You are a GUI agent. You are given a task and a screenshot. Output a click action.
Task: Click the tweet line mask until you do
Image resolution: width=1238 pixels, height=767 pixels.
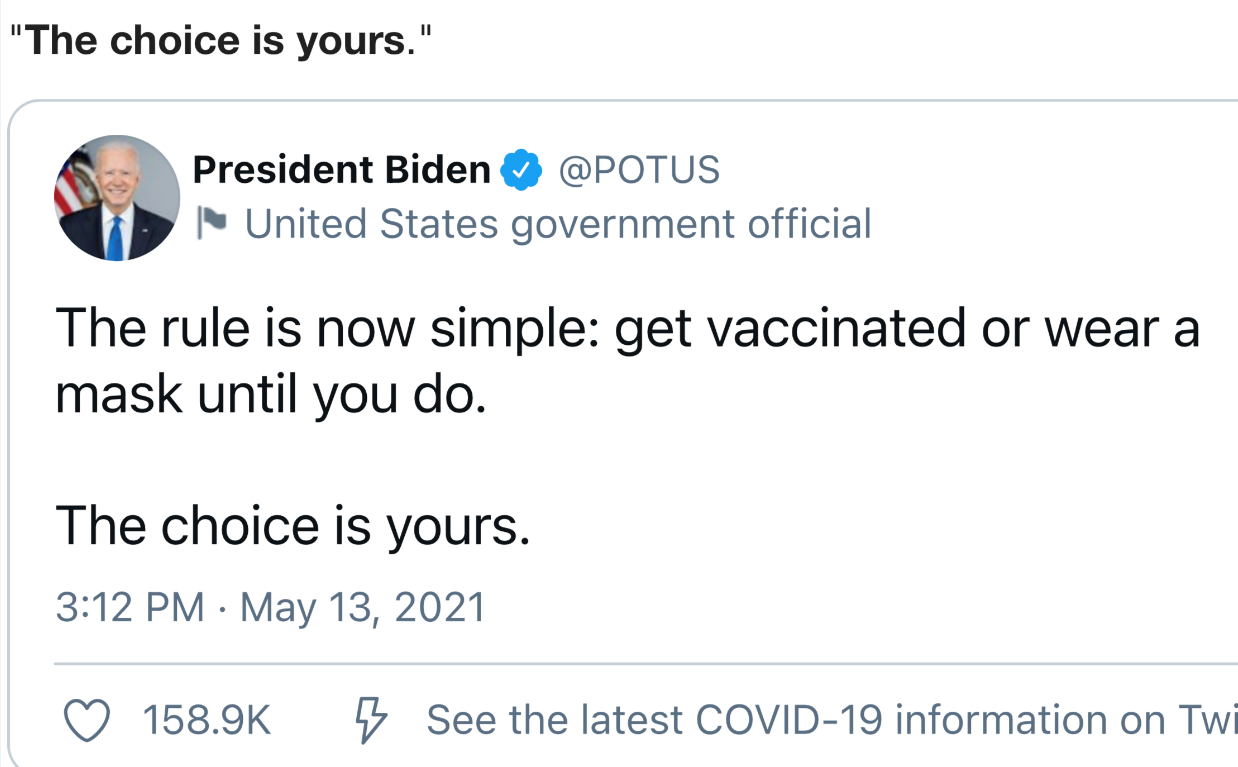[x=270, y=397]
